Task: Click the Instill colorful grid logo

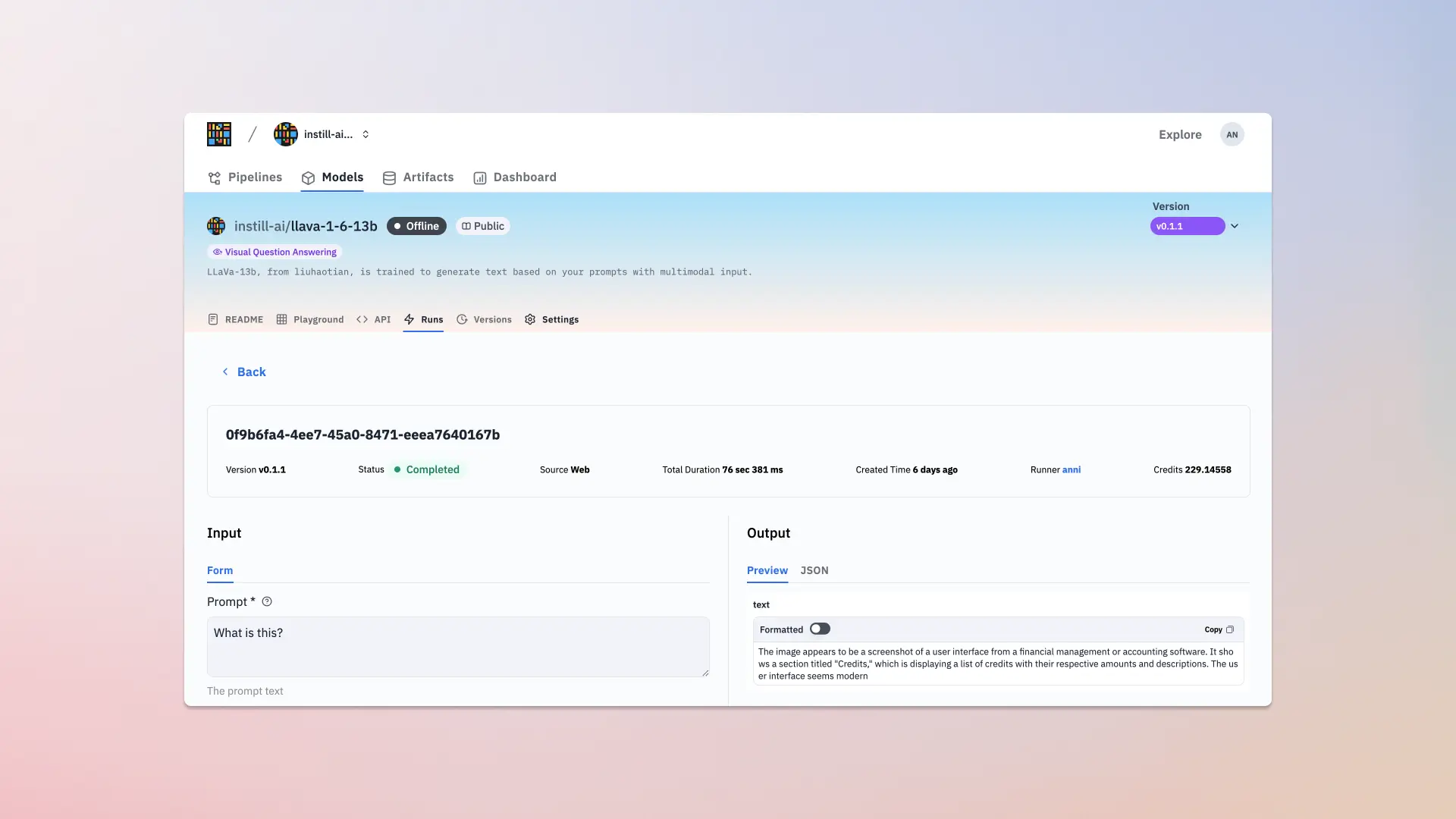Action: click(218, 134)
